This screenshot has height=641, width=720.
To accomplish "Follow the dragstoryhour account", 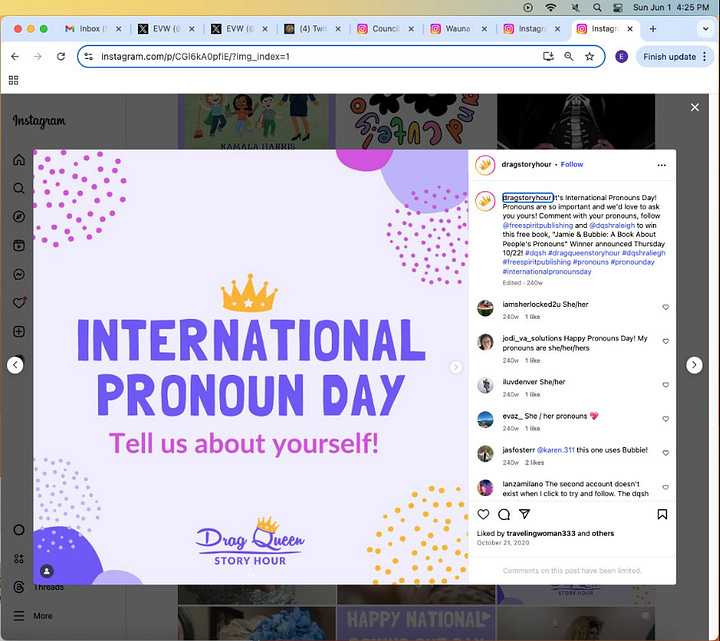I will point(572,164).
